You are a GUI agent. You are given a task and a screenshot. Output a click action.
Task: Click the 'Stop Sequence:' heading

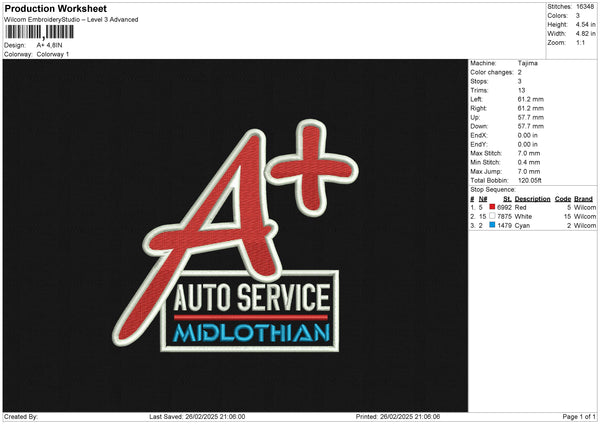493,190
